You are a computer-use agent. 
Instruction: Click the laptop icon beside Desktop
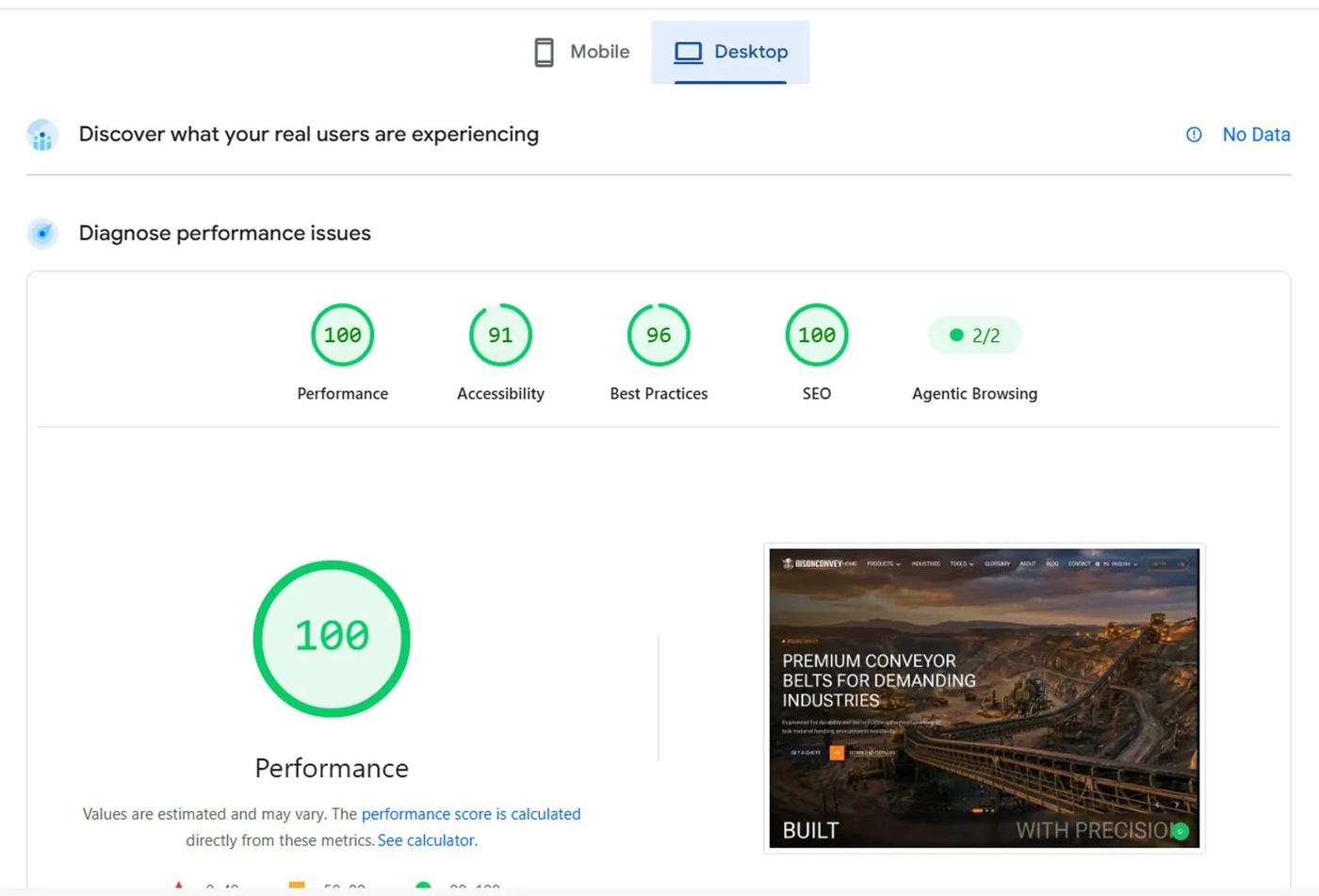689,52
